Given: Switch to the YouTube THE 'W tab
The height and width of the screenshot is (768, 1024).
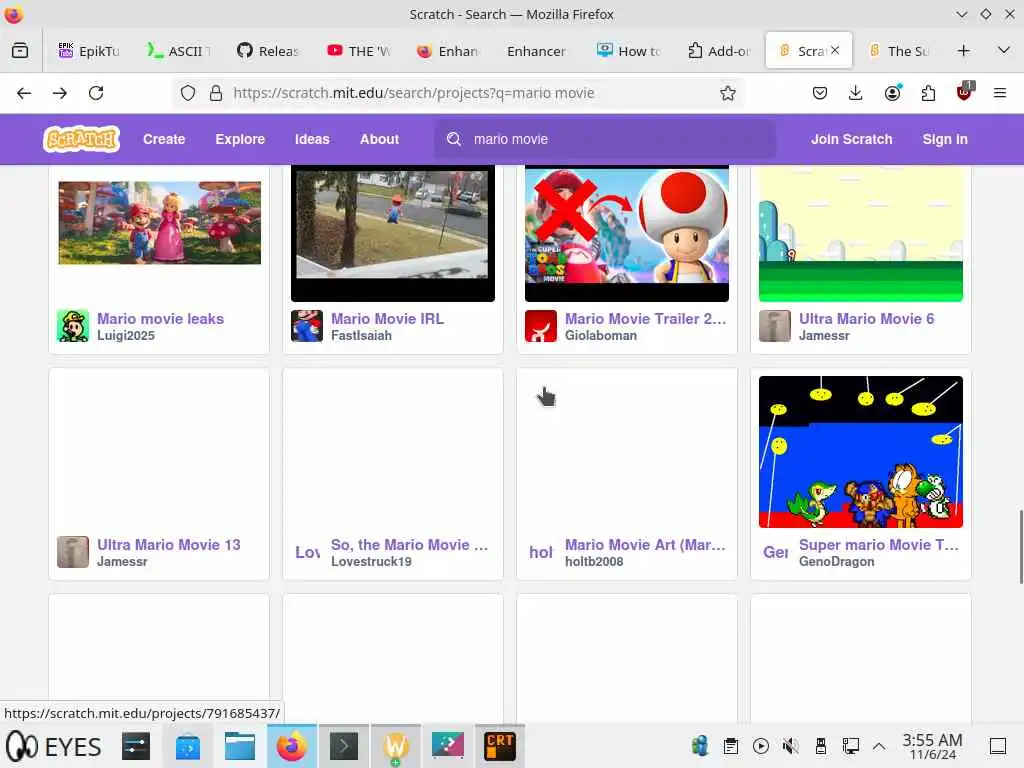Looking at the screenshot, I should (359, 51).
